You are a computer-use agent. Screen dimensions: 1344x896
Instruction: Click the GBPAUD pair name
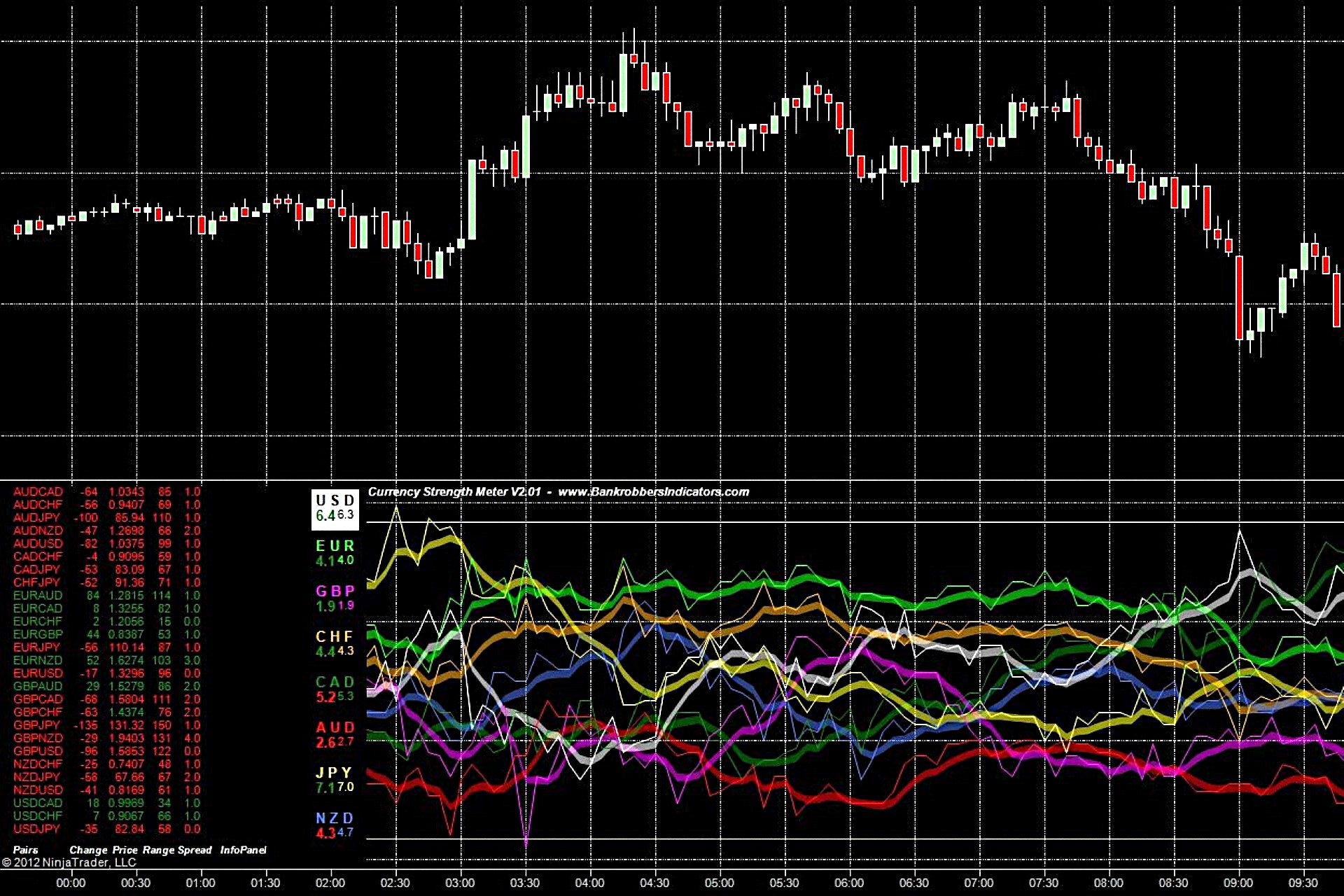(38, 686)
